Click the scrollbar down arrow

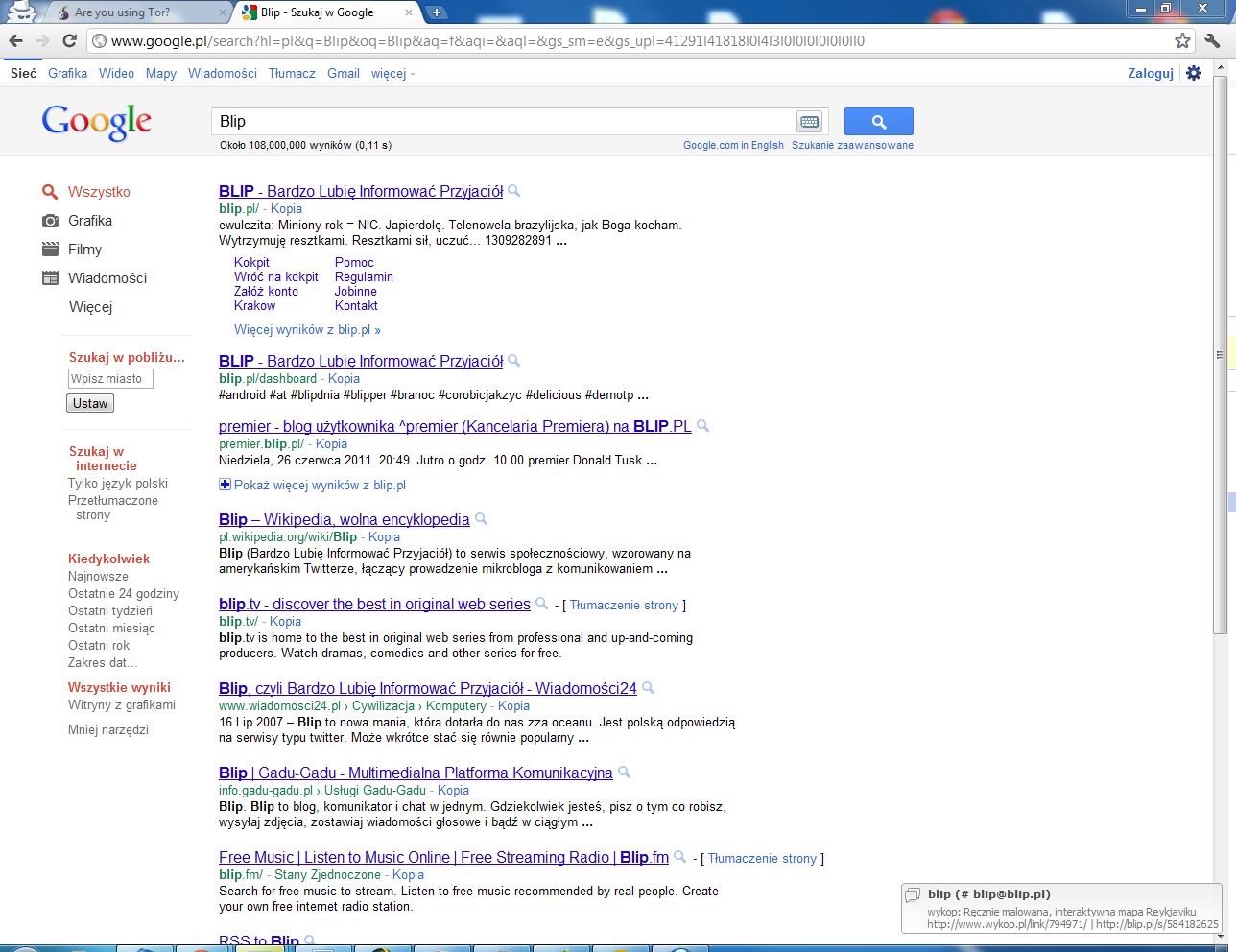click(1220, 939)
